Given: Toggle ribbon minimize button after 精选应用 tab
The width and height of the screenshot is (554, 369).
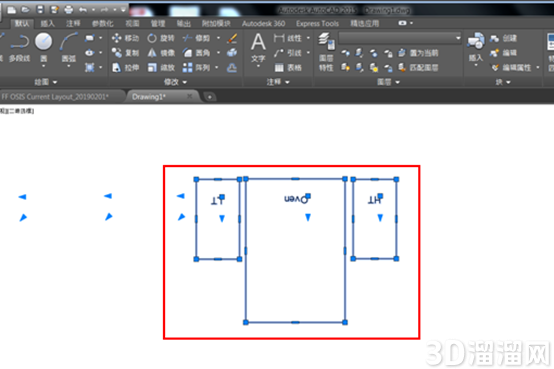Looking at the screenshot, I should point(402,23).
